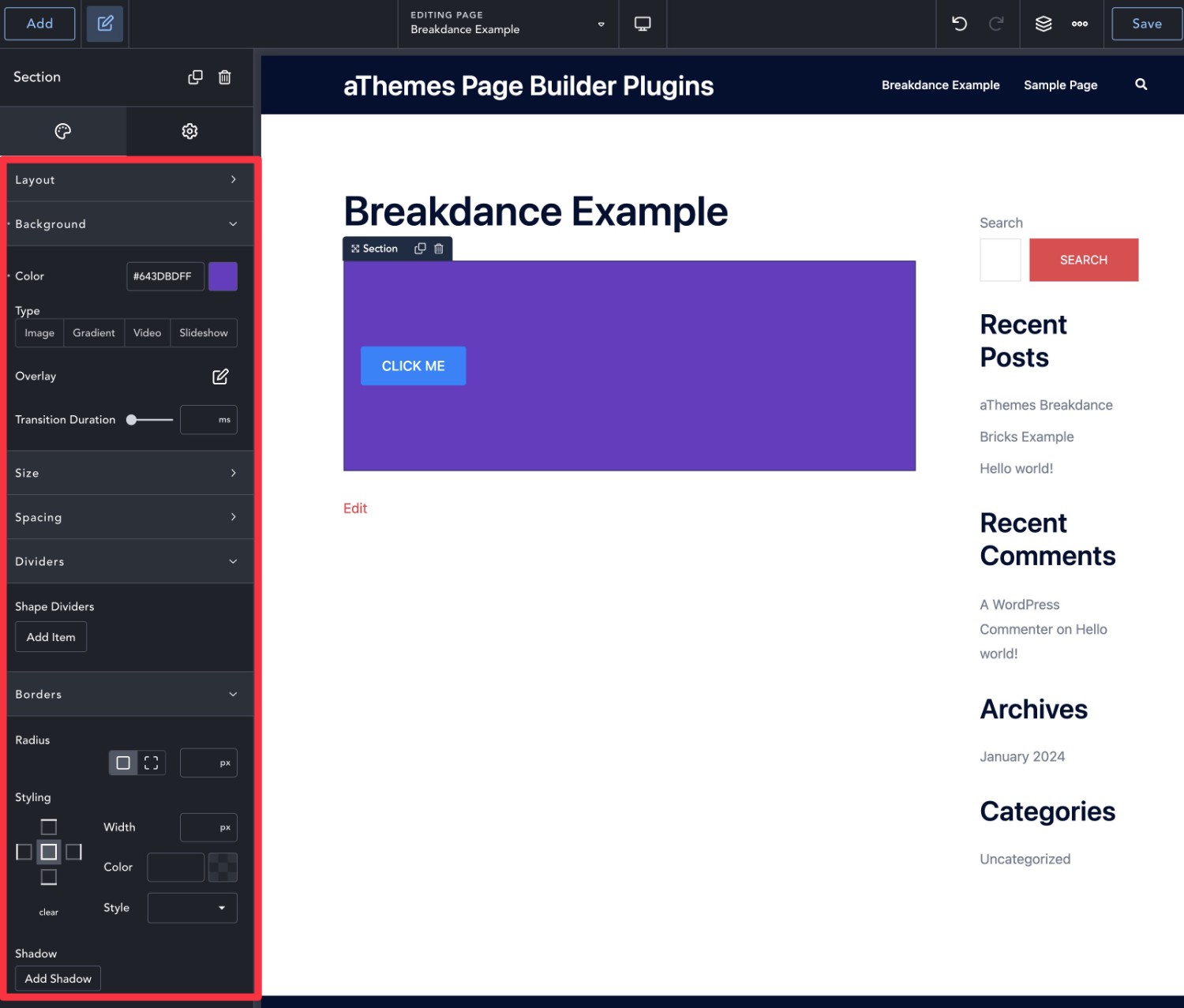The width and height of the screenshot is (1184, 1008).
Task: Expand the Layout section
Action: (x=129, y=179)
